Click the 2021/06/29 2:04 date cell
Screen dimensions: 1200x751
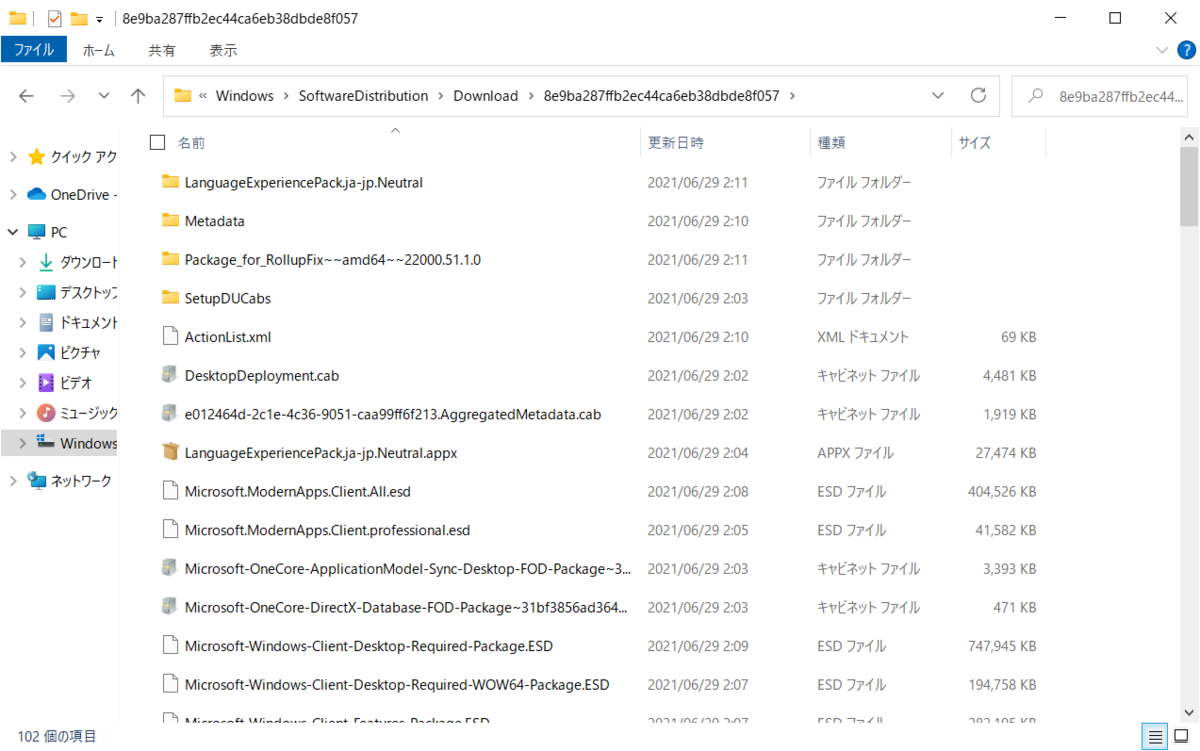[x=698, y=453]
